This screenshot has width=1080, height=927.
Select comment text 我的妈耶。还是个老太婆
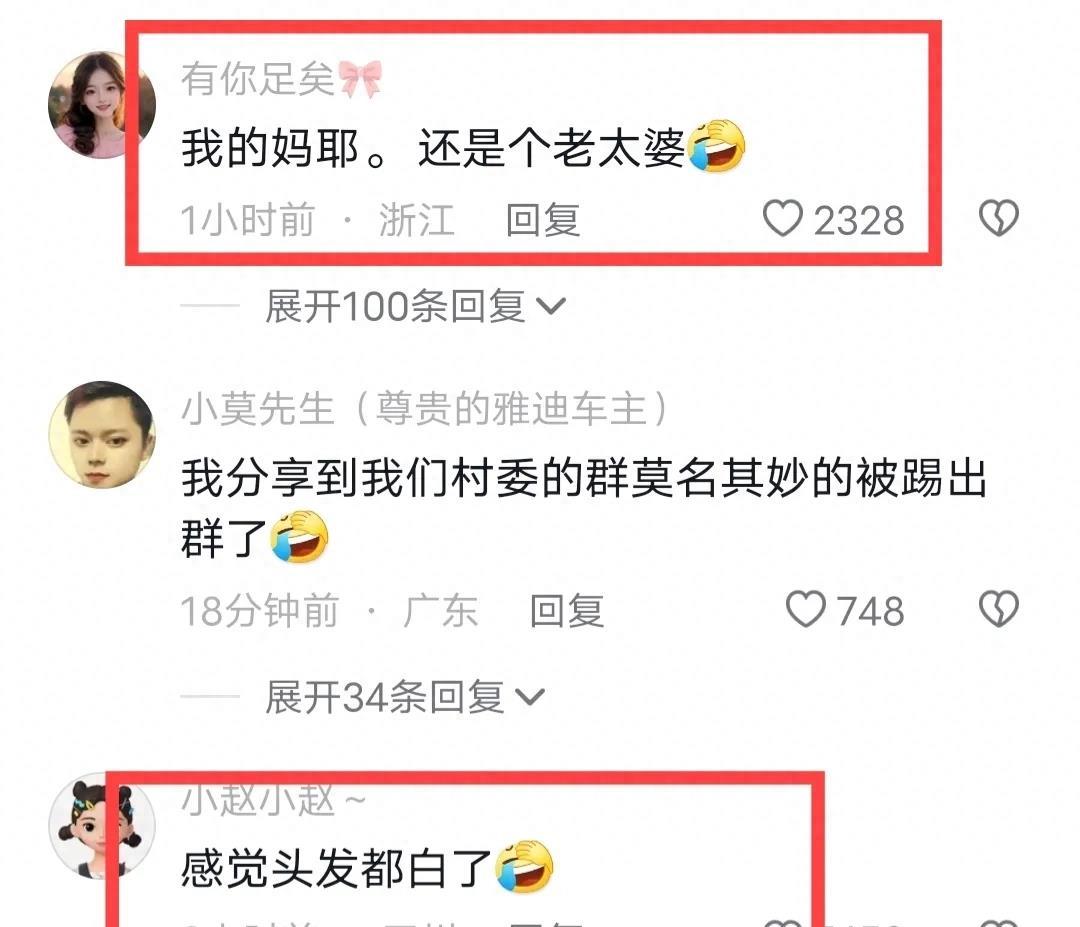[x=463, y=147]
